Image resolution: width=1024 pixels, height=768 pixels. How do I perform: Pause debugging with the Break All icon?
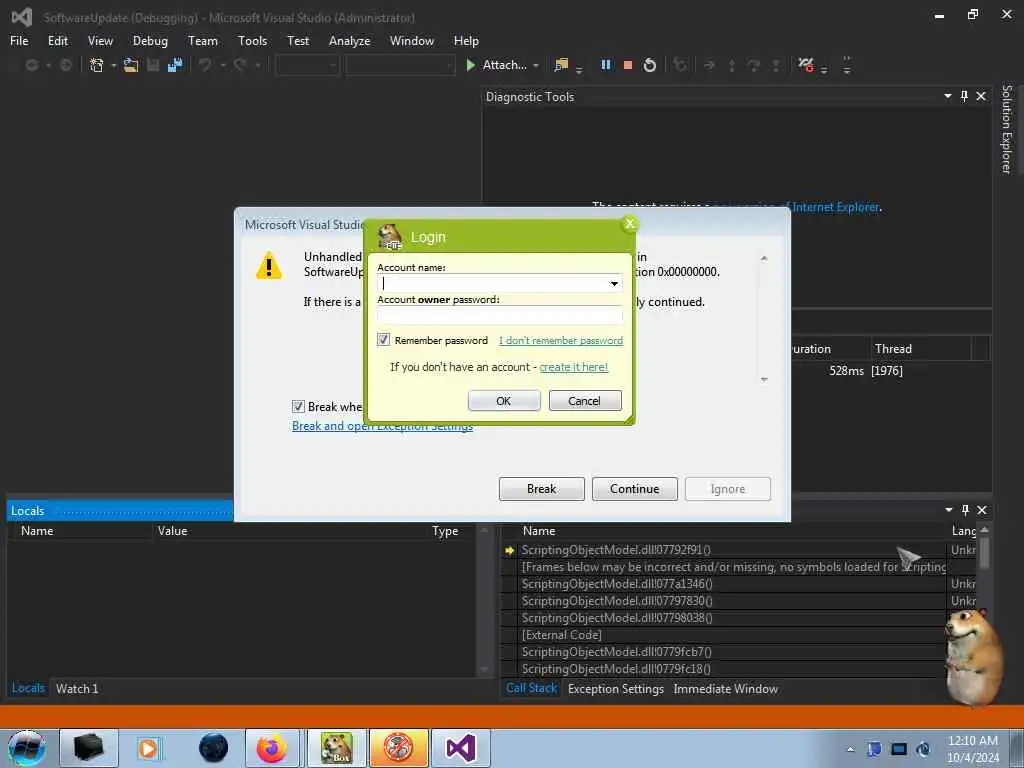click(x=606, y=65)
